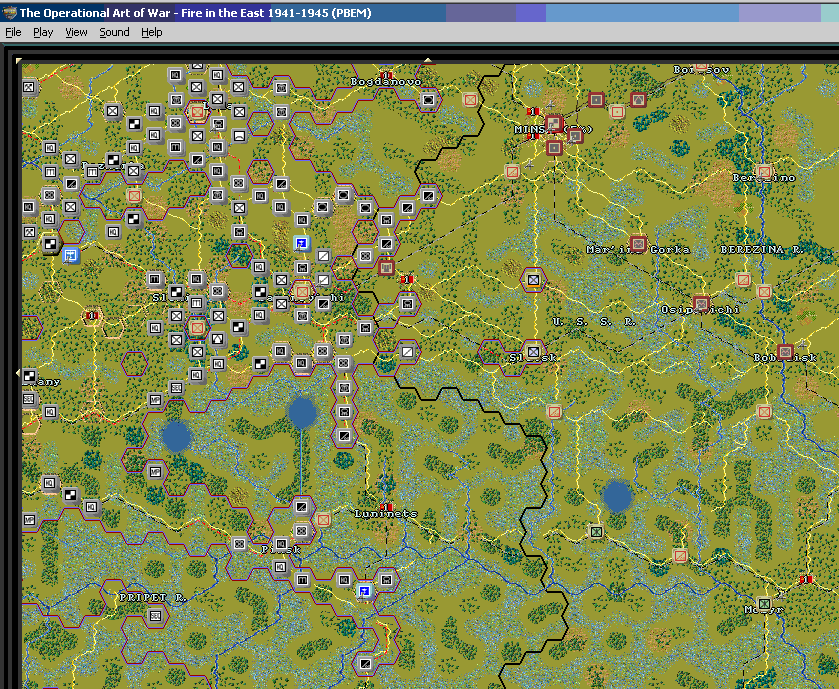This screenshot has height=689, width=839.
Task: Open the File menu
Action: click(13, 32)
